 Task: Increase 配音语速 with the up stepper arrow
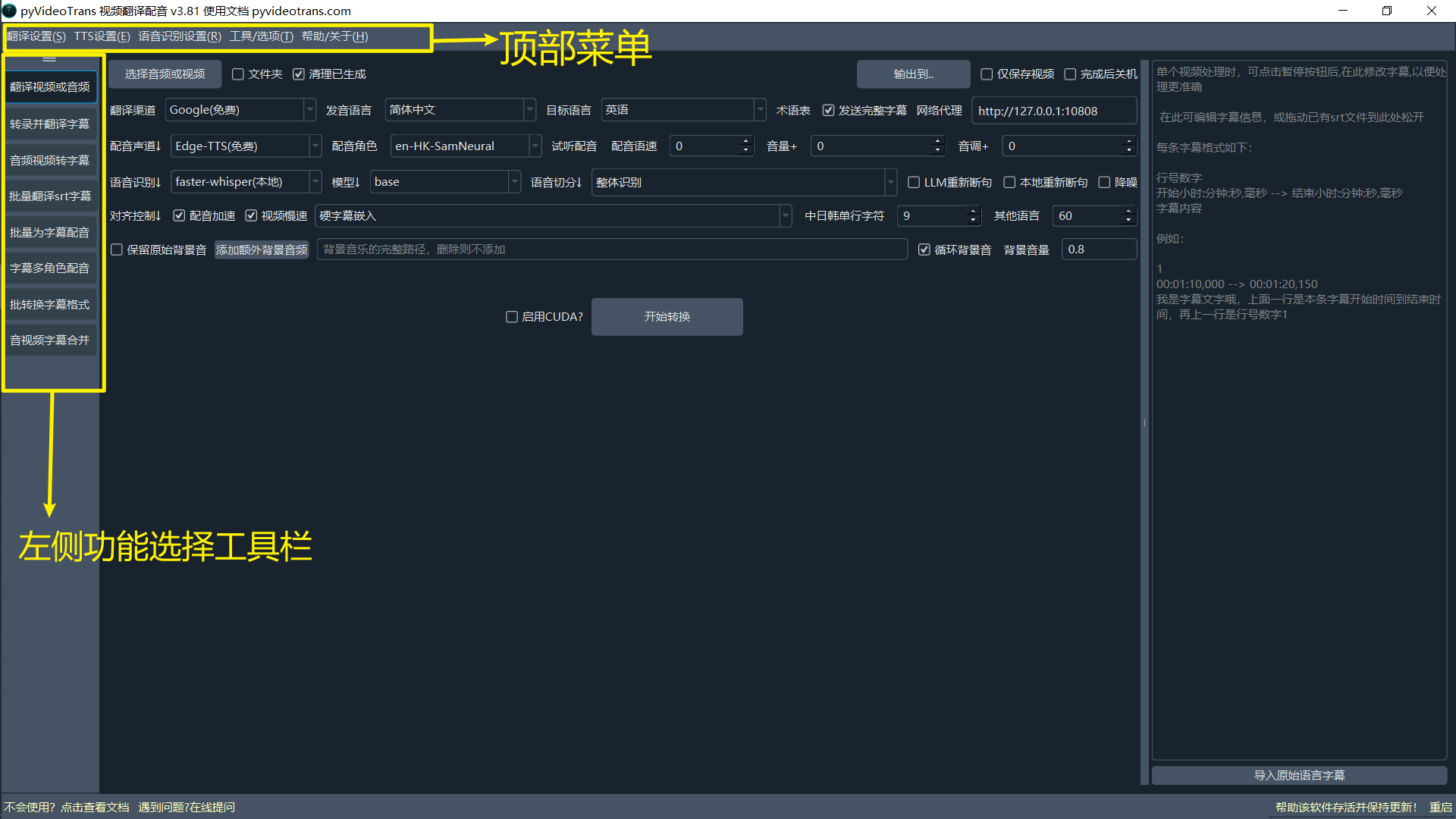click(745, 141)
